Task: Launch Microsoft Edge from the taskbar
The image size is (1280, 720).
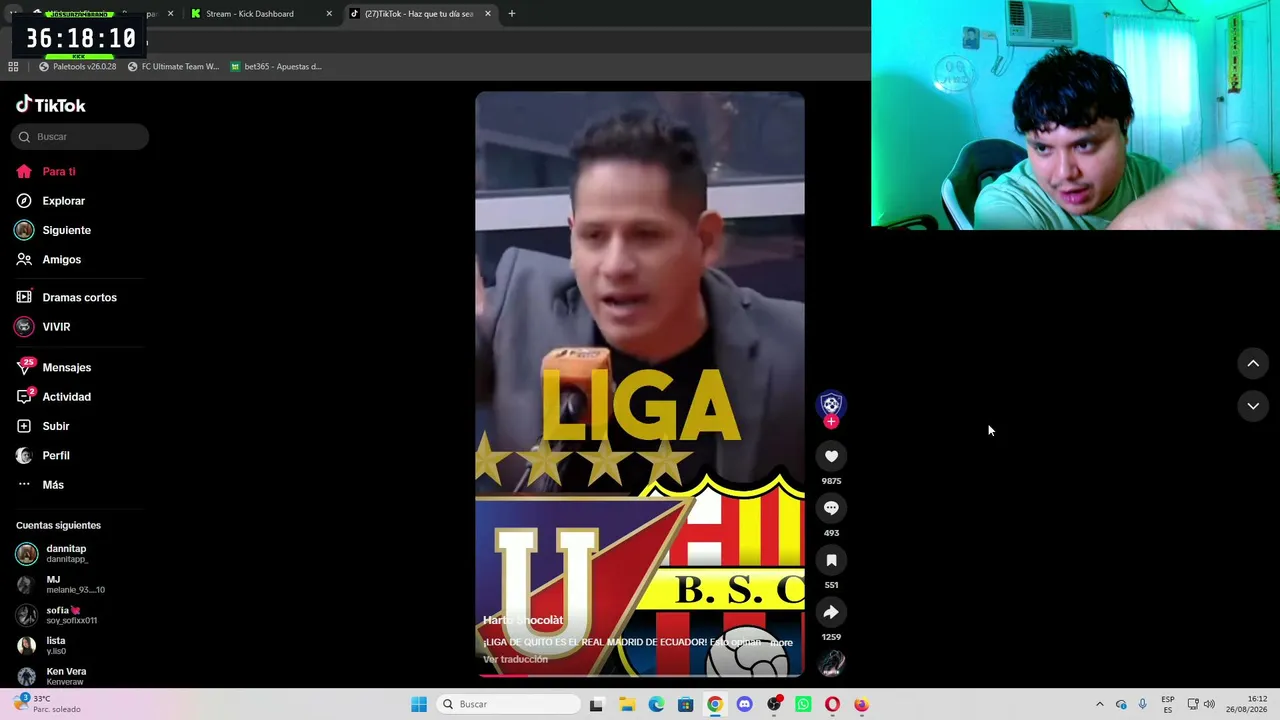Action: (x=656, y=704)
